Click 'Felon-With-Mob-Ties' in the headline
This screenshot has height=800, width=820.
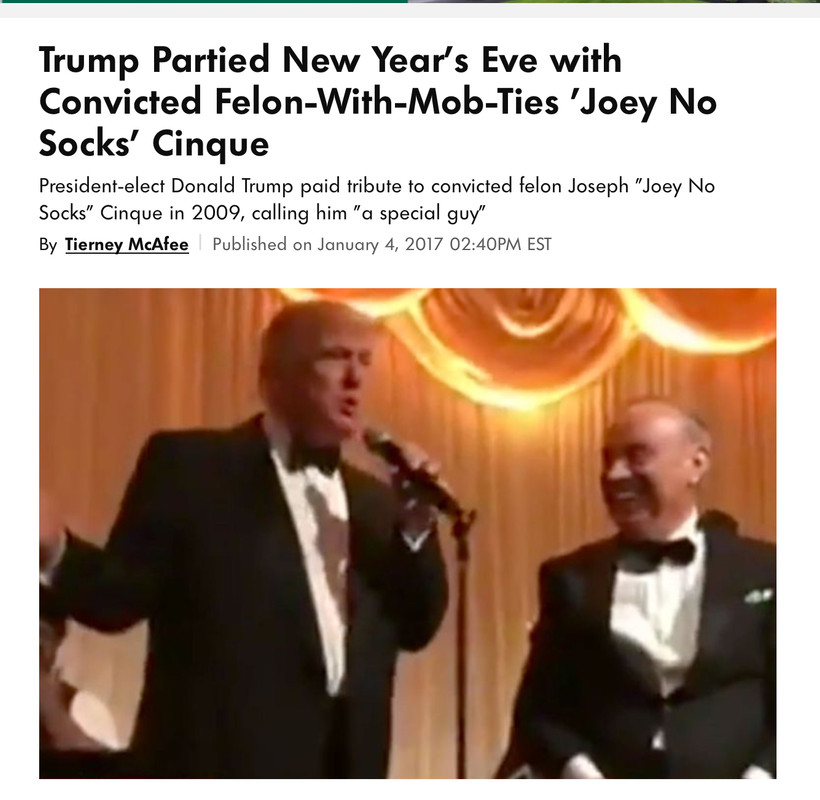click(386, 101)
